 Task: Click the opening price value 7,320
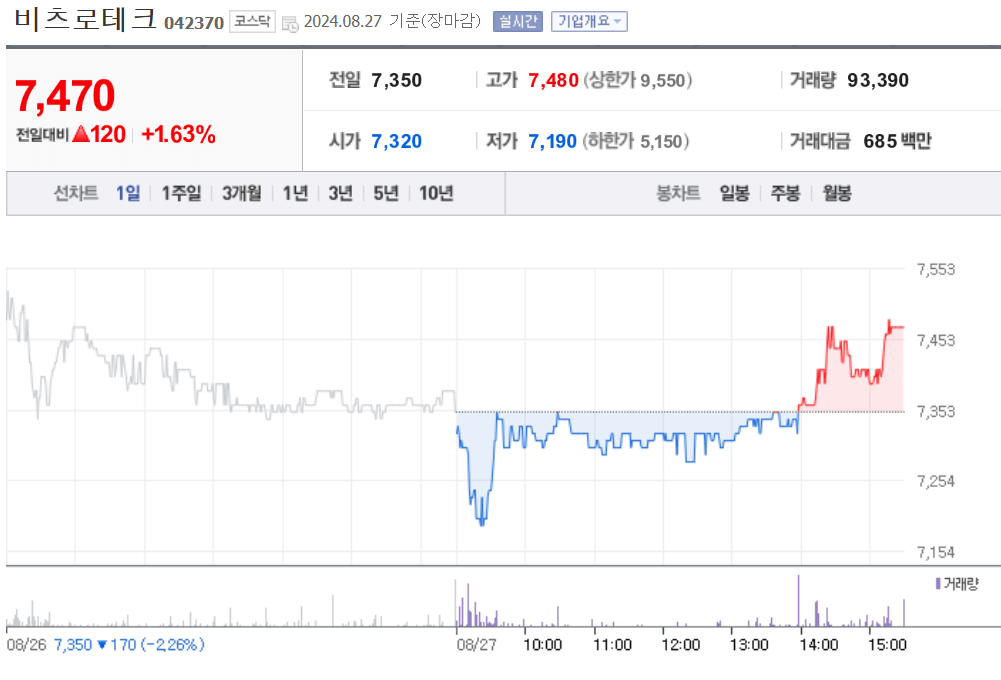pyautogui.click(x=396, y=141)
